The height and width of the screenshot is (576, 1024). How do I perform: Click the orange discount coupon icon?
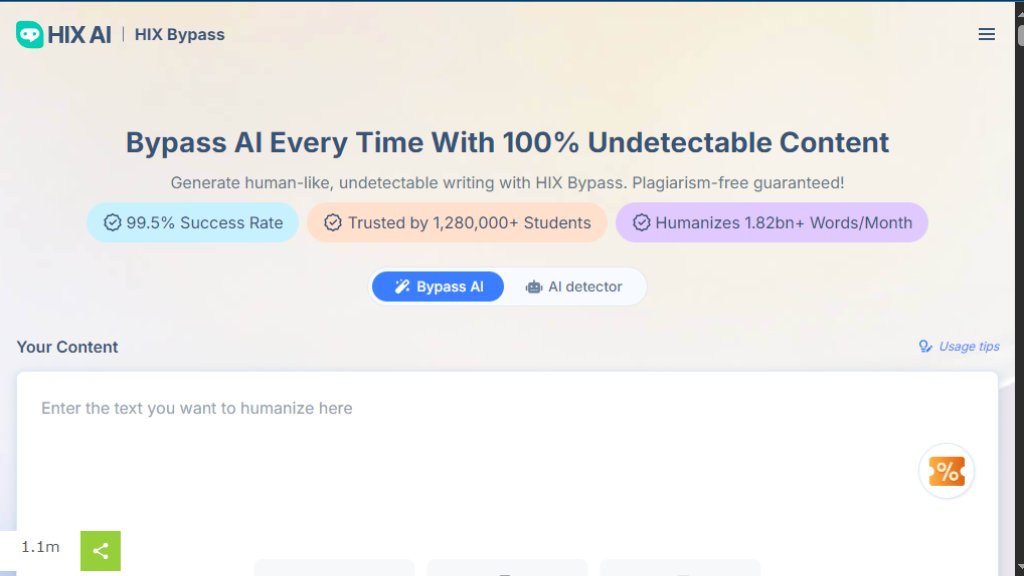(x=946, y=471)
